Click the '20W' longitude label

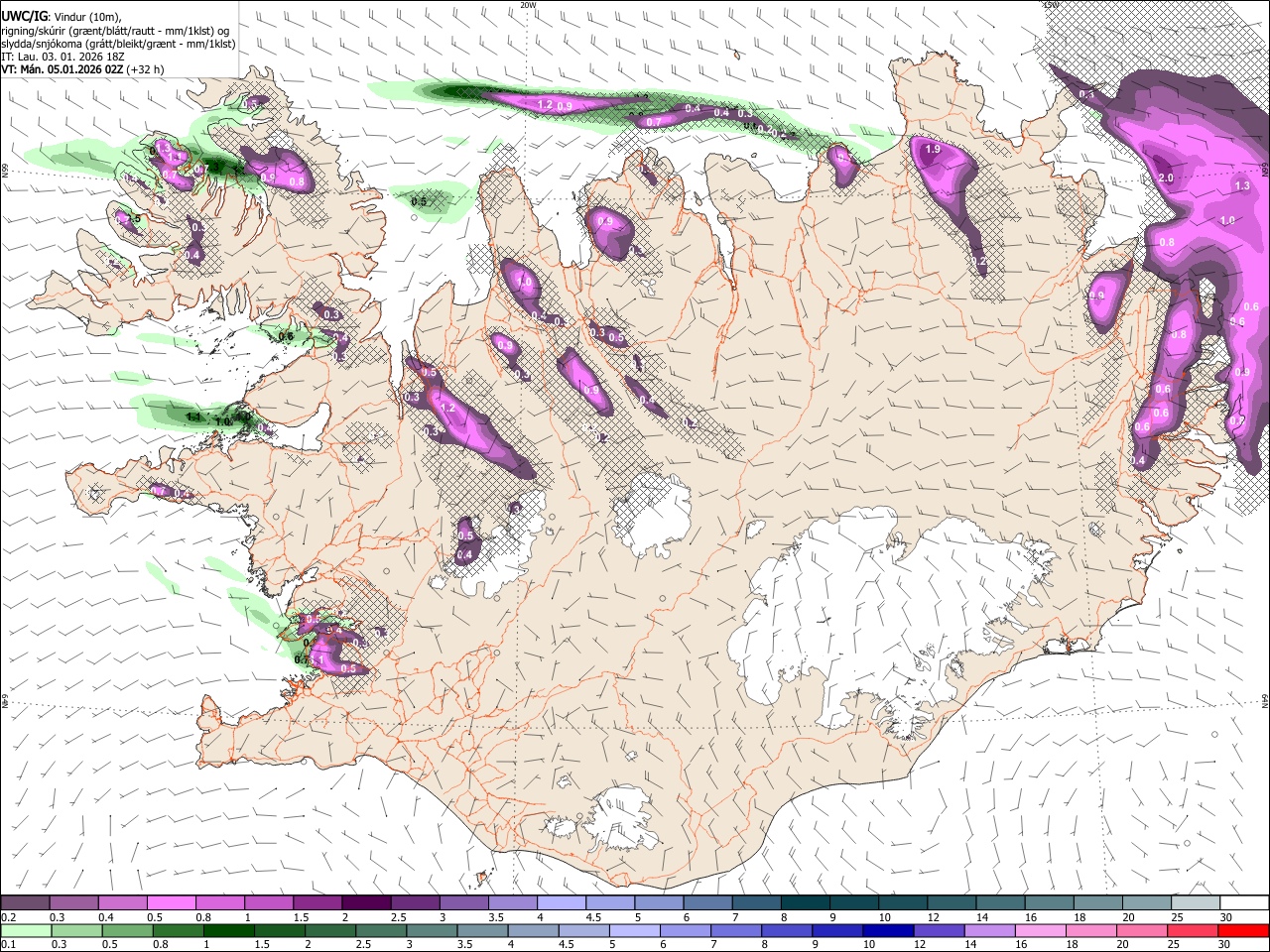coord(528,5)
